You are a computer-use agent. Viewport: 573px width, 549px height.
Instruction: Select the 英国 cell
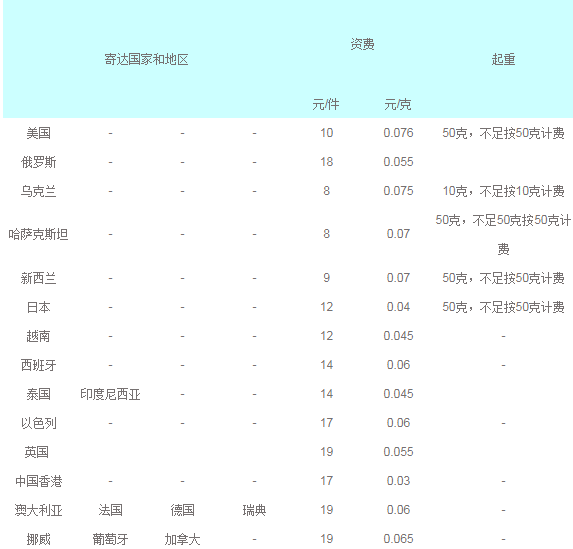click(x=37, y=452)
